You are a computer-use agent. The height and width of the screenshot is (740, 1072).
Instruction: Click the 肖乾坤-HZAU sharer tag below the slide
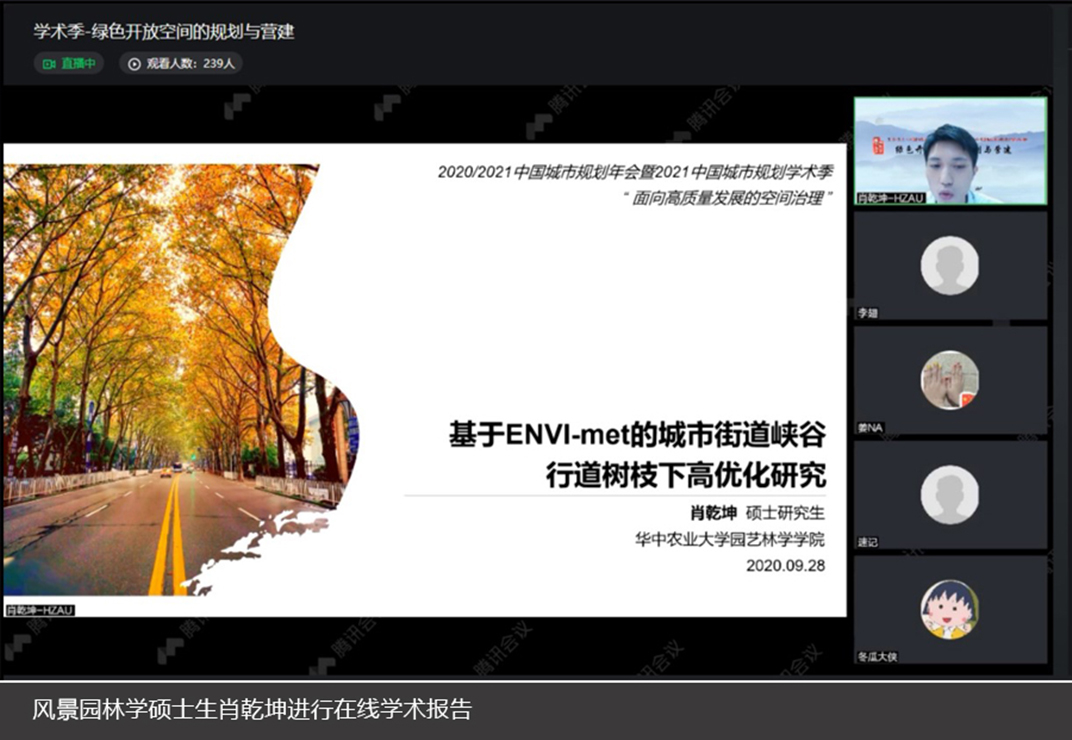point(40,609)
